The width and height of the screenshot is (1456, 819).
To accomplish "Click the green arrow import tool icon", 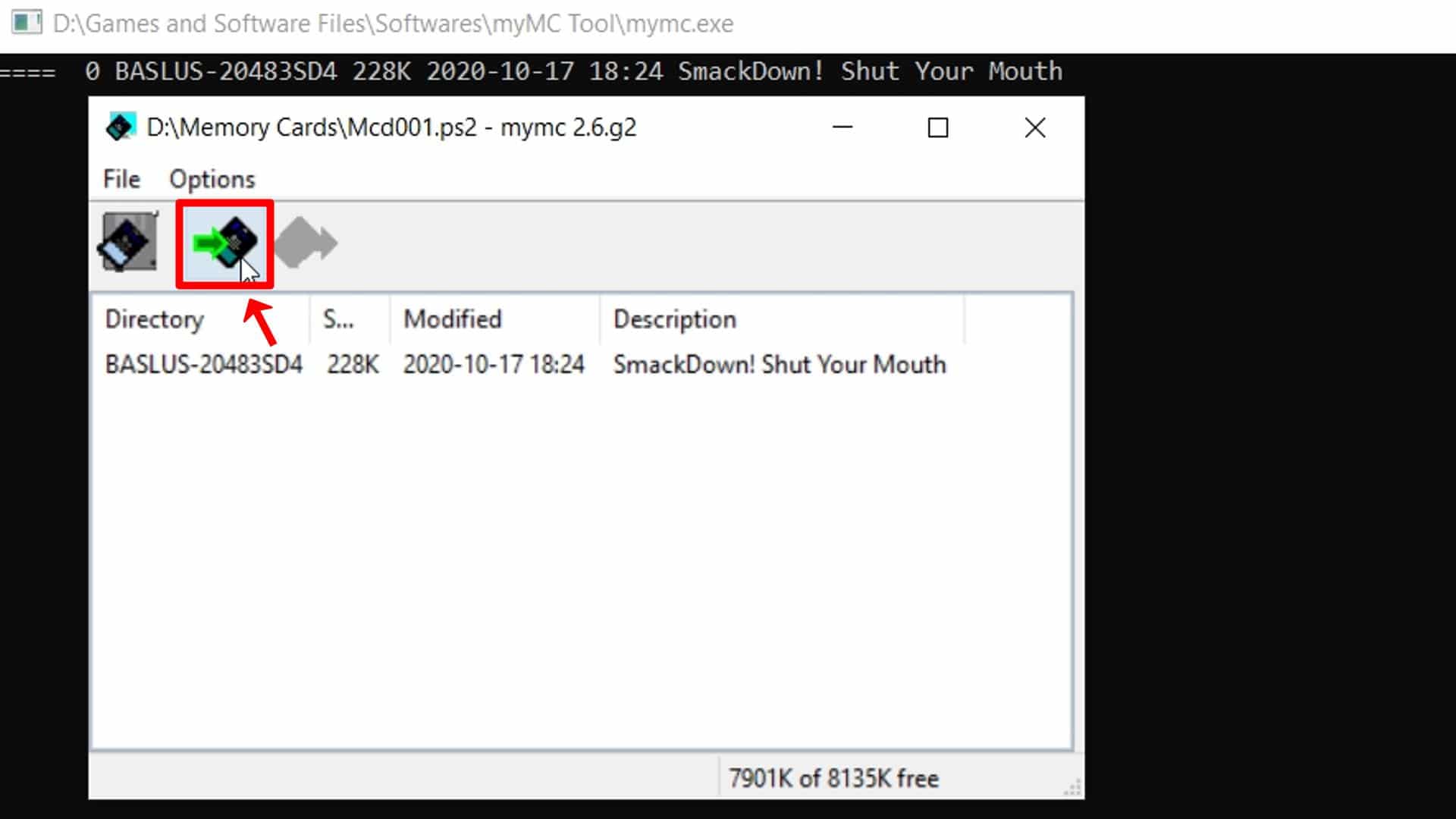I will (x=222, y=243).
